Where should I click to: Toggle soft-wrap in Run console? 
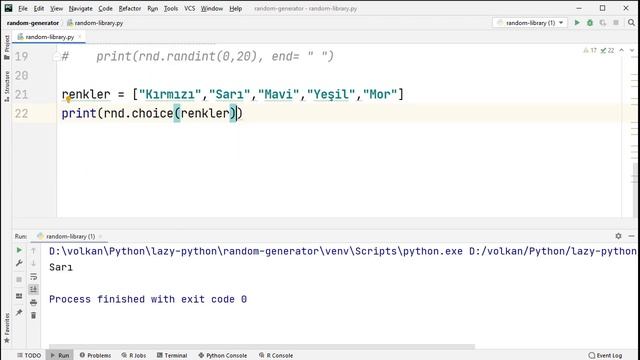click(33, 277)
